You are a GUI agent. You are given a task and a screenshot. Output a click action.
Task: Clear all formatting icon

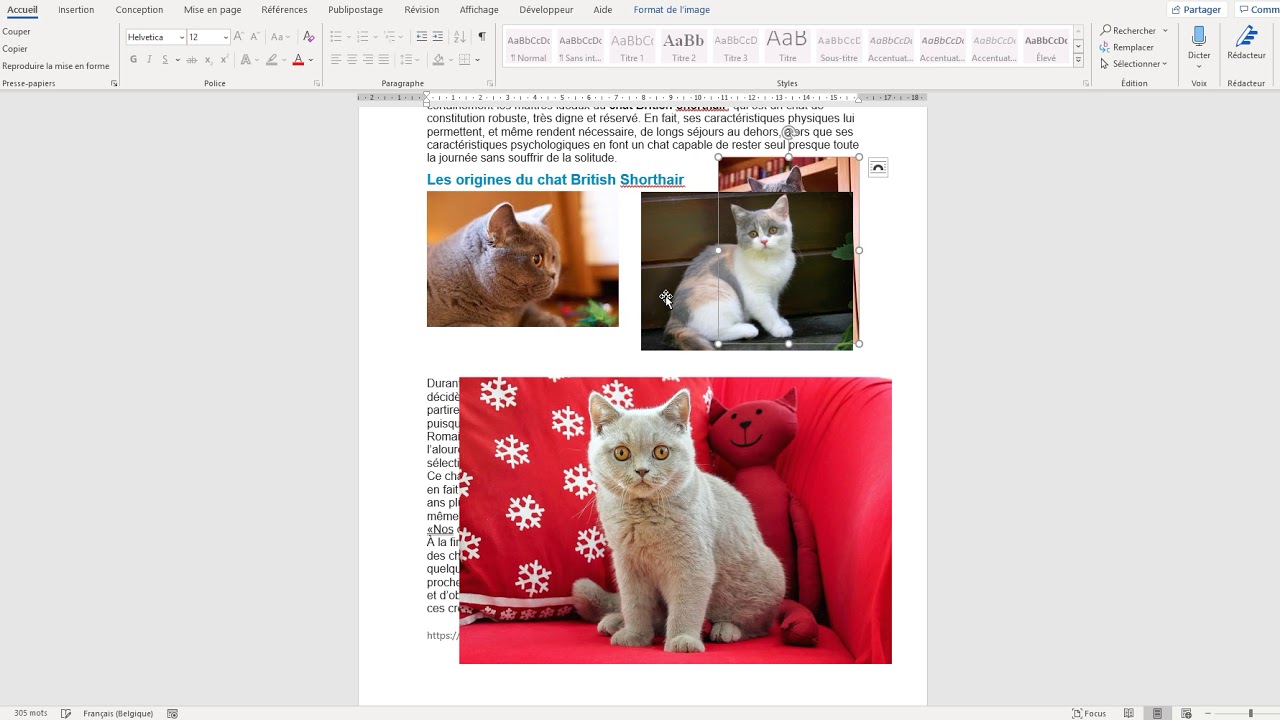click(309, 37)
